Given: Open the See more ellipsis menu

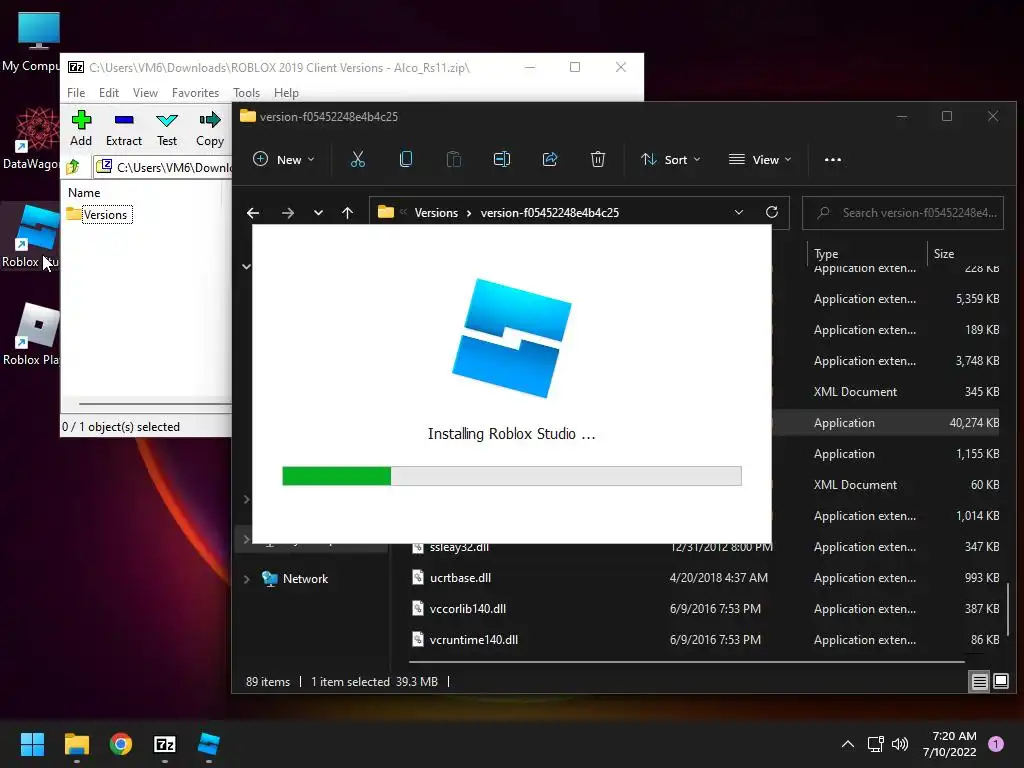Looking at the screenshot, I should click(833, 159).
